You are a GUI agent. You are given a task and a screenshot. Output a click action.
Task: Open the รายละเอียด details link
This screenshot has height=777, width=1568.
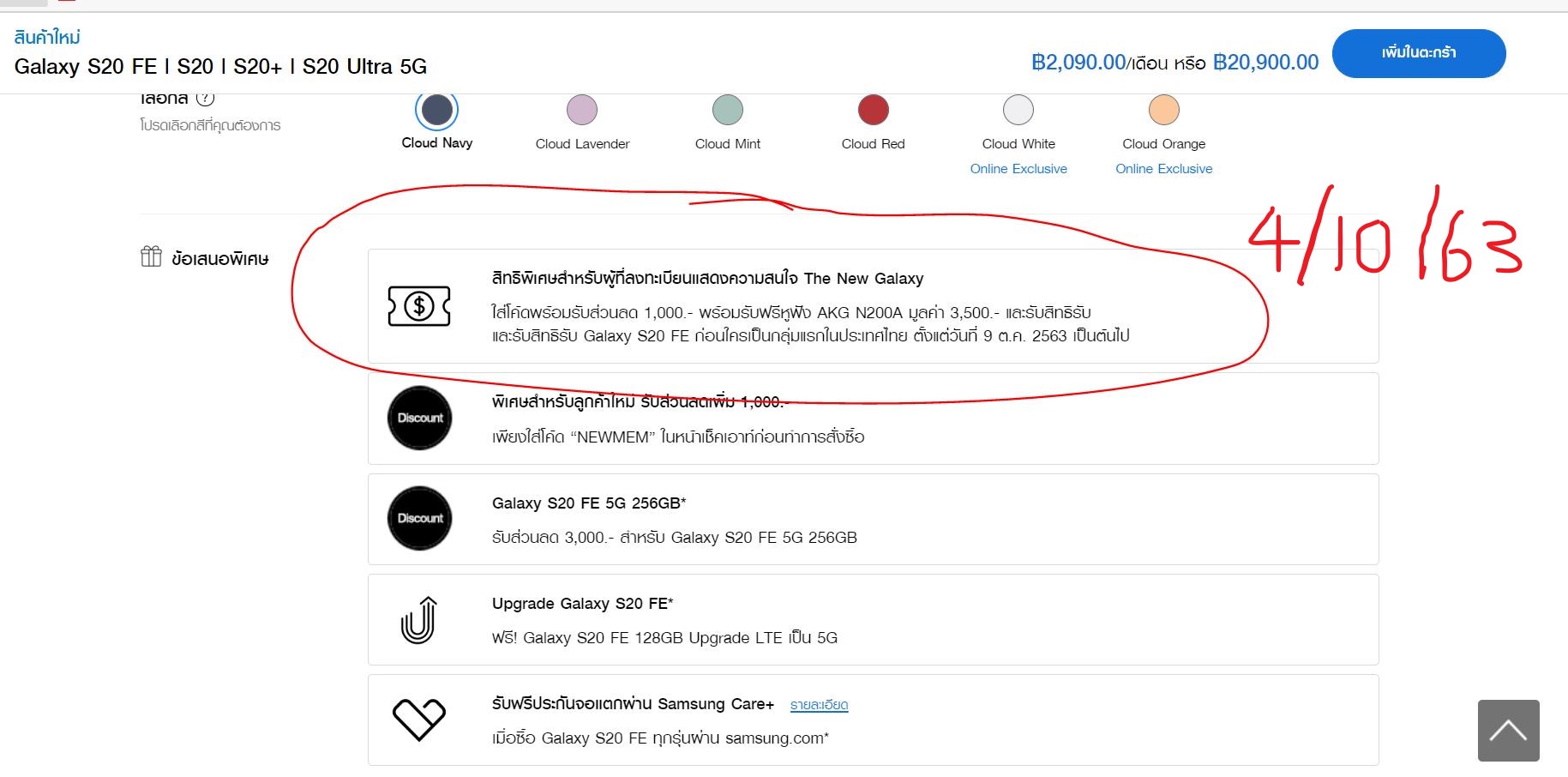coord(819,705)
